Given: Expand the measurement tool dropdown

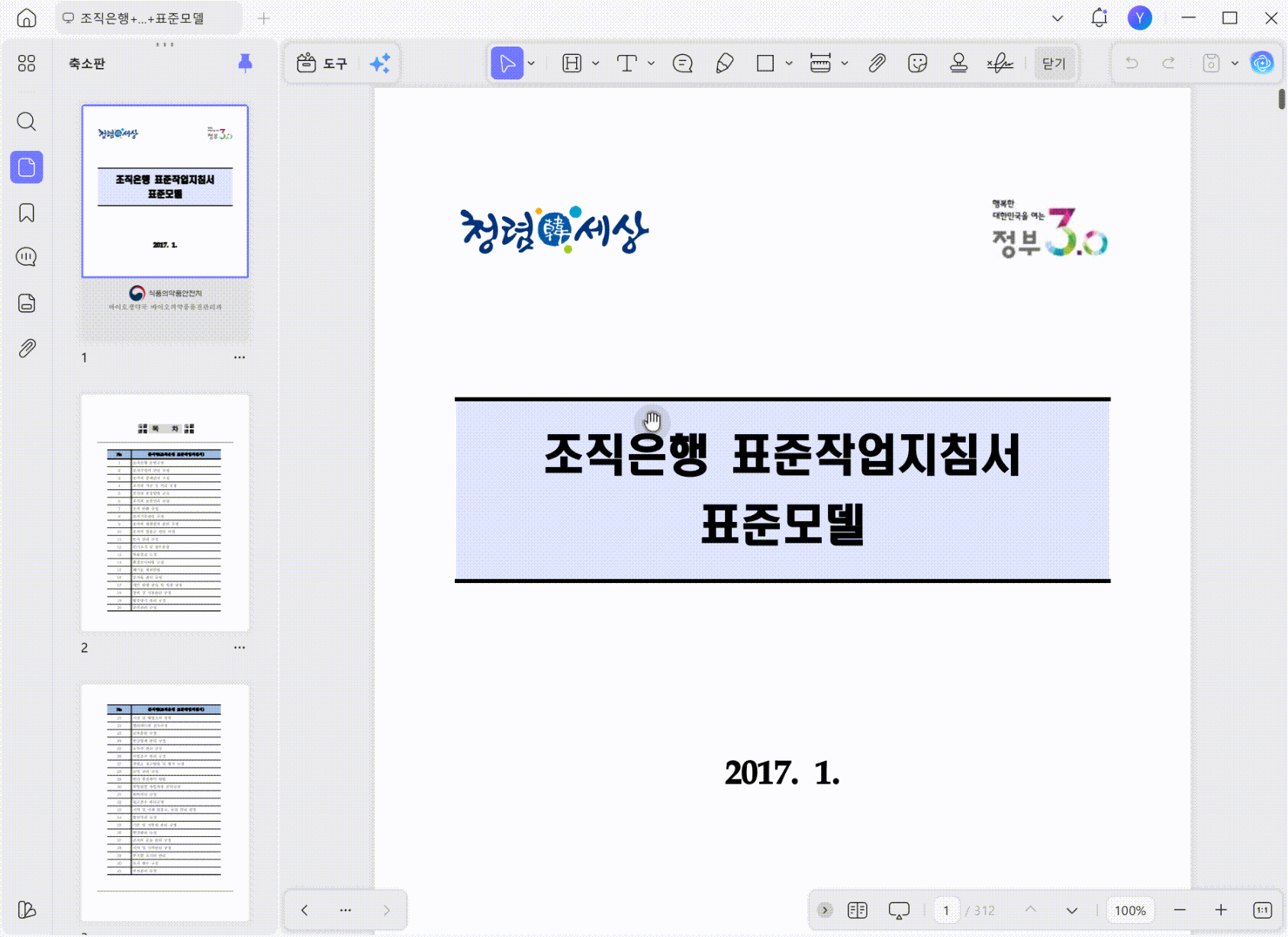Looking at the screenshot, I should (x=845, y=63).
